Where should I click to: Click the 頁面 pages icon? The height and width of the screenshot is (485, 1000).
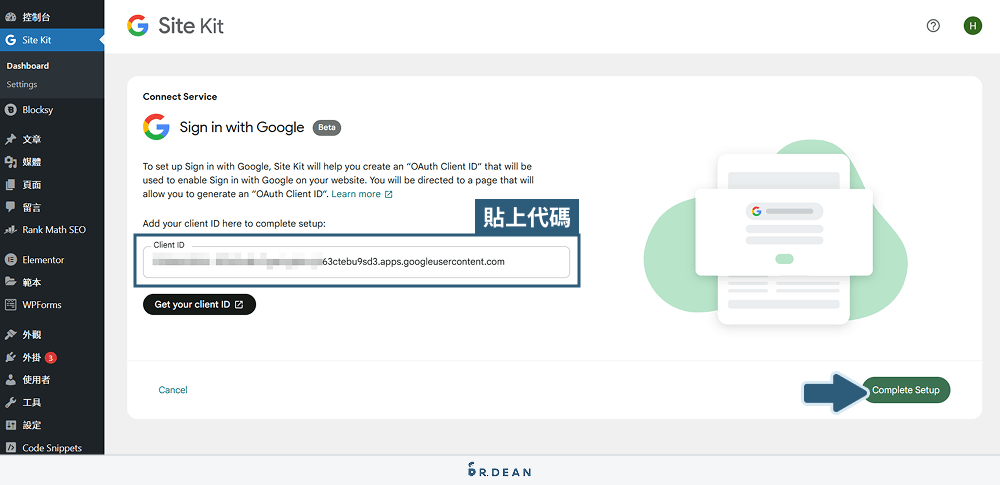[10, 185]
